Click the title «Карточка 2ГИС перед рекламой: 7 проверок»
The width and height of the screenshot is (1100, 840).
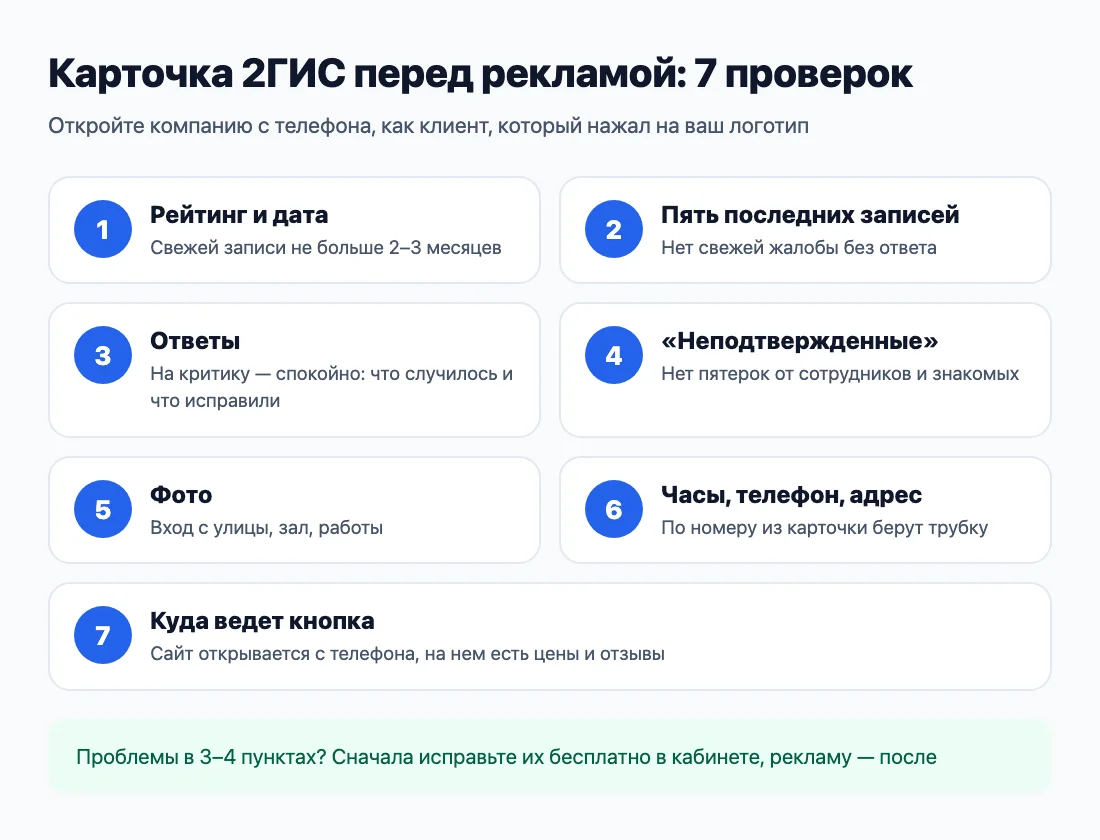481,74
